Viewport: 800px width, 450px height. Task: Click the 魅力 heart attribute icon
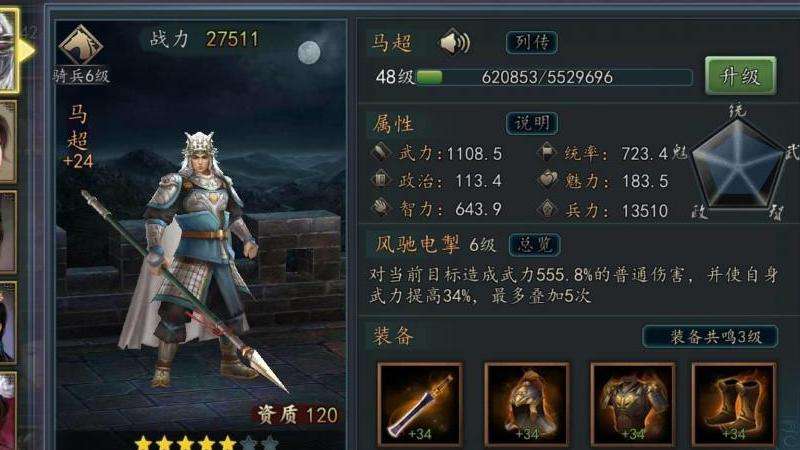[547, 180]
